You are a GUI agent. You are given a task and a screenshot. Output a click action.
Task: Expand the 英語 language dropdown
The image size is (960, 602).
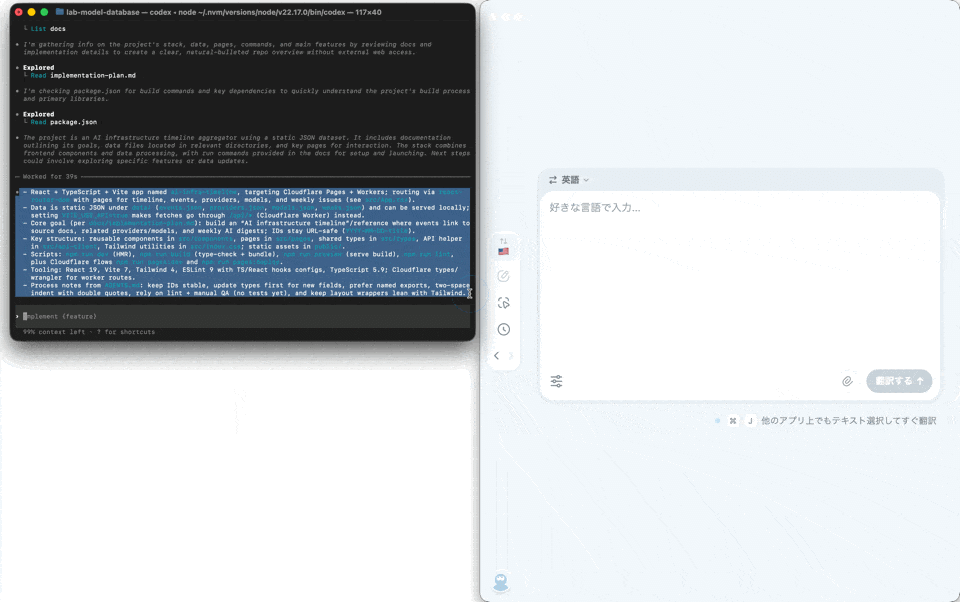pos(575,180)
